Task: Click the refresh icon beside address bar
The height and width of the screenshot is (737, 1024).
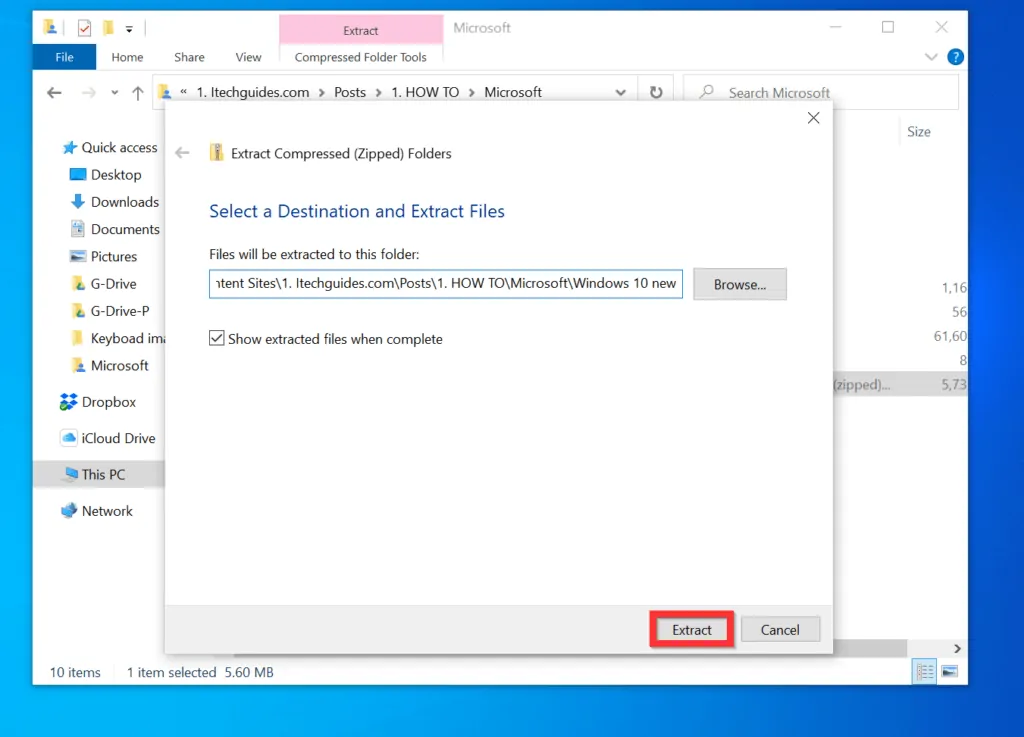Action: pyautogui.click(x=656, y=92)
